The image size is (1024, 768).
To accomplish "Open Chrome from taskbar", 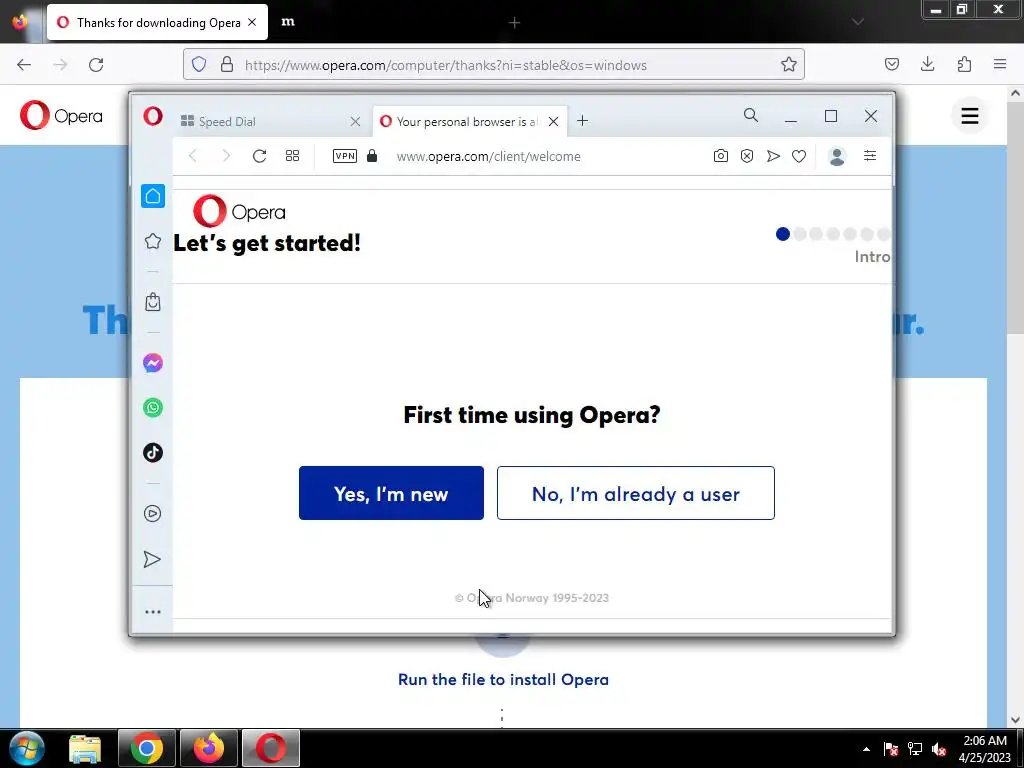I will point(147,748).
